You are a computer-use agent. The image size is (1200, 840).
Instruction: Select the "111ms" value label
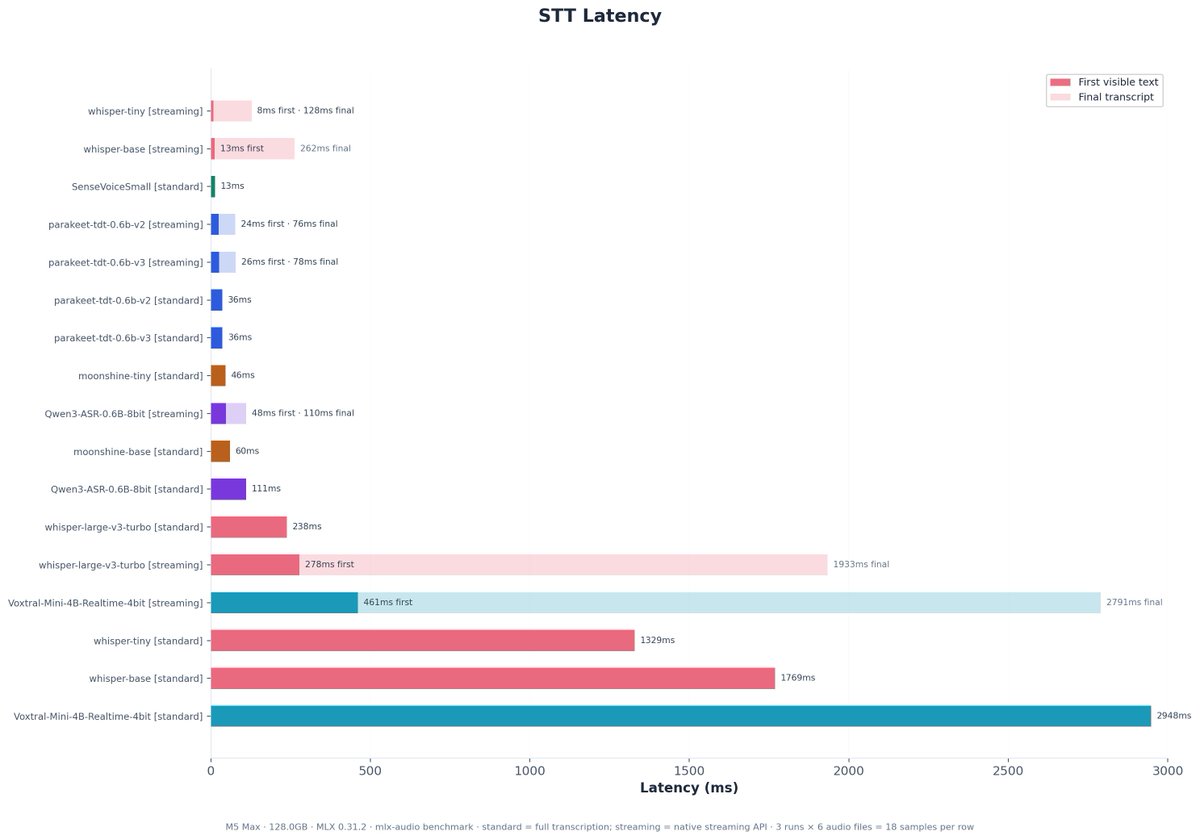(266, 489)
